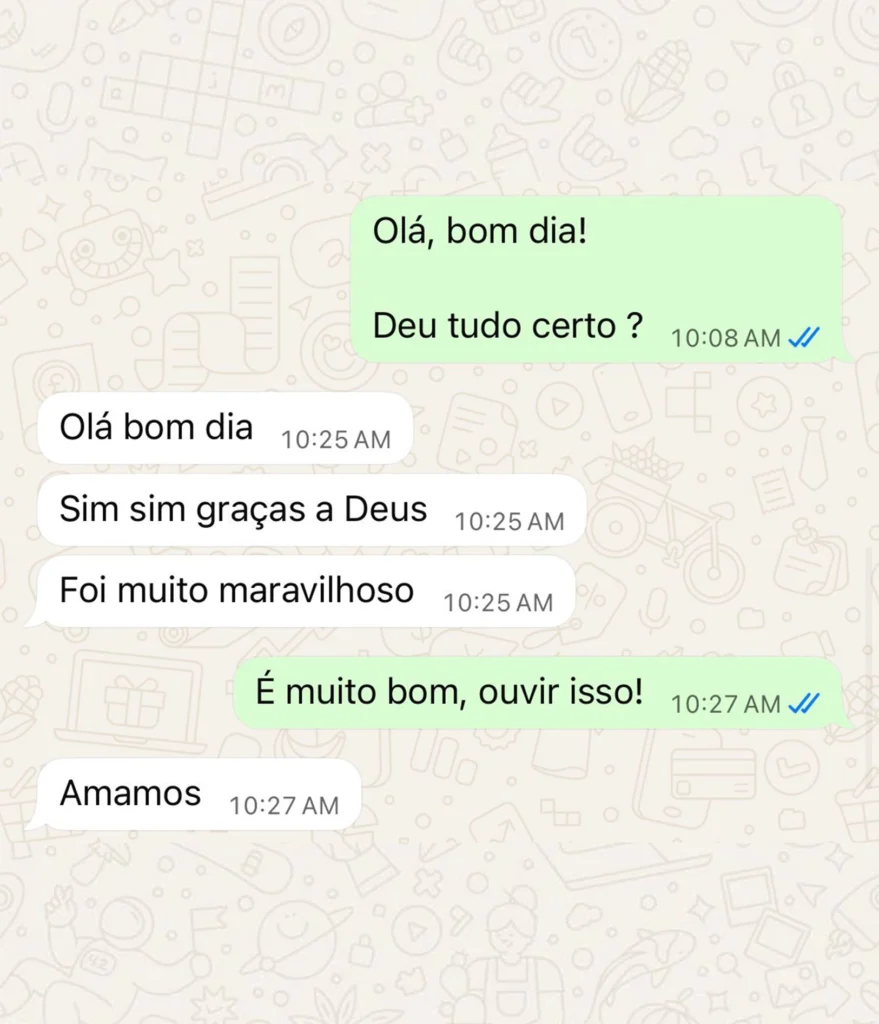Click the sent "Olá, bom dia!" text in green bubble
The width and height of the screenshot is (879, 1024).
(x=480, y=231)
